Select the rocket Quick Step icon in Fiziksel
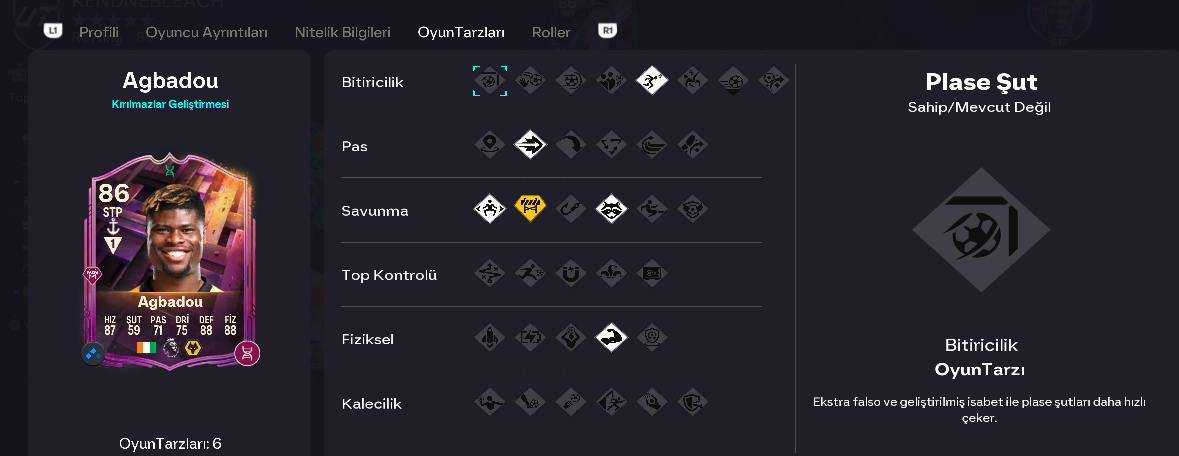The image size is (1179, 456). click(x=489, y=338)
